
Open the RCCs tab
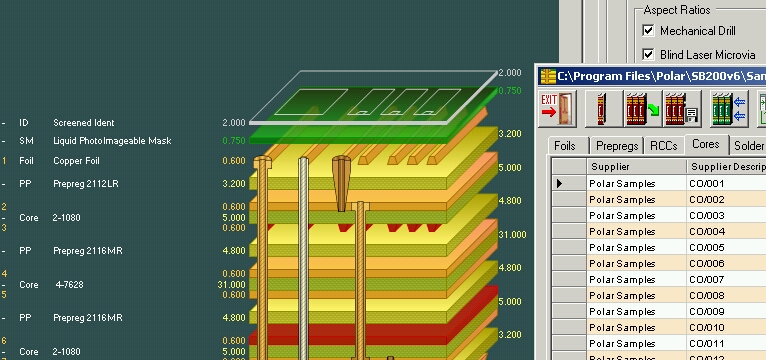664,146
